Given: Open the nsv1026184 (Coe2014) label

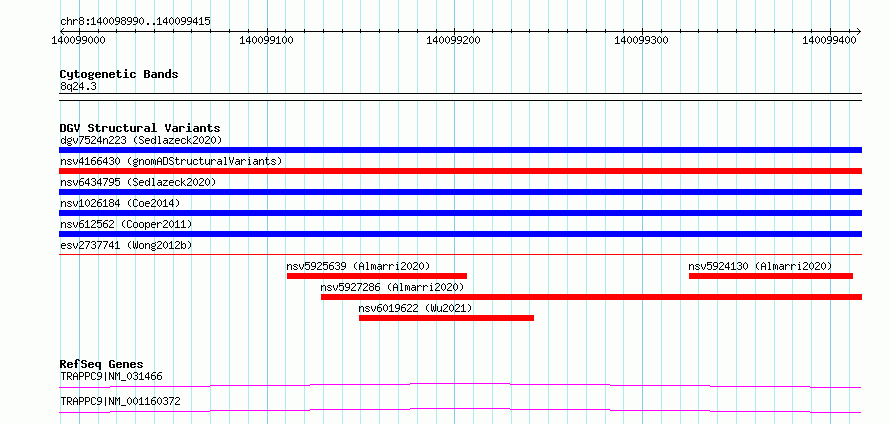Looking at the screenshot, I should pos(120,203).
